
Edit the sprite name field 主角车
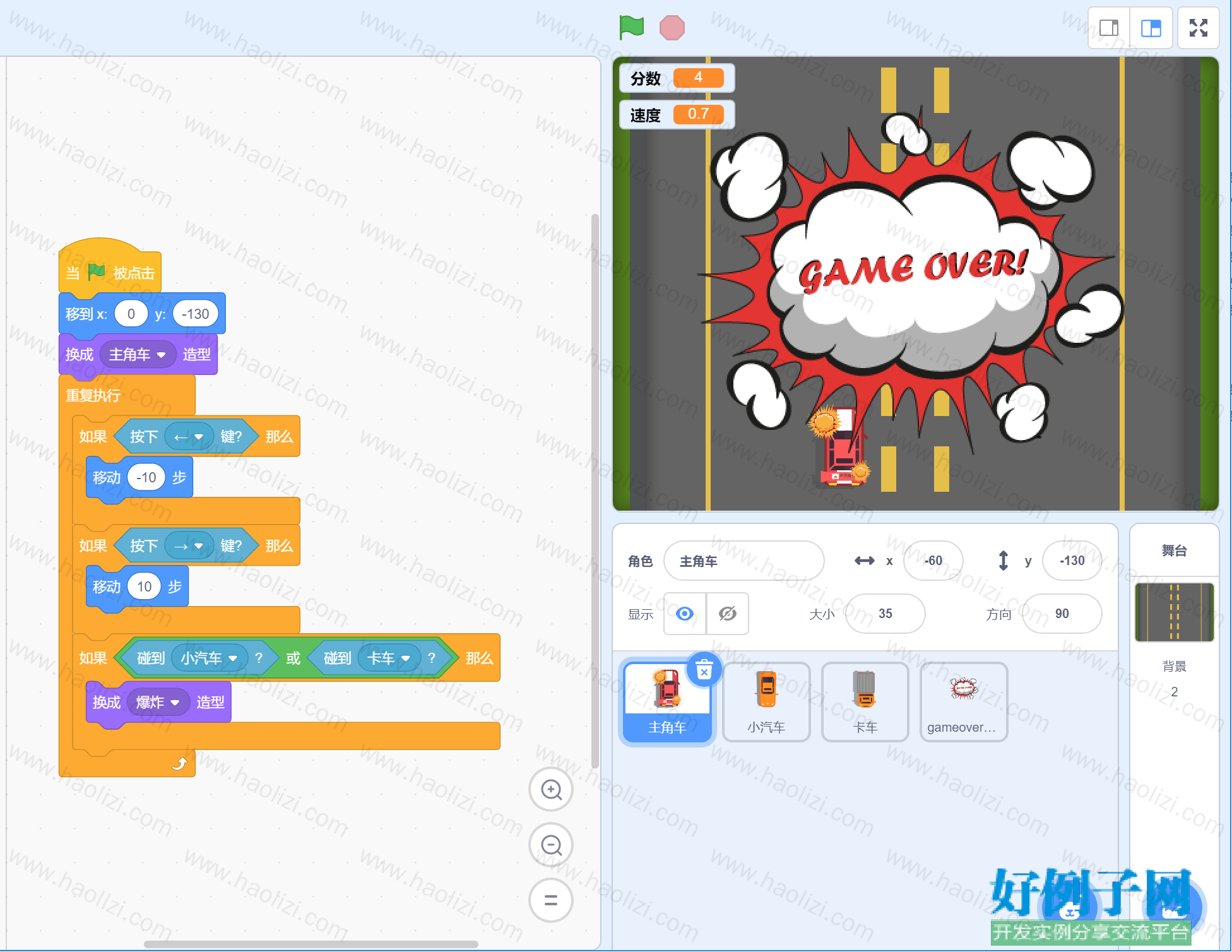pyautogui.click(x=743, y=561)
